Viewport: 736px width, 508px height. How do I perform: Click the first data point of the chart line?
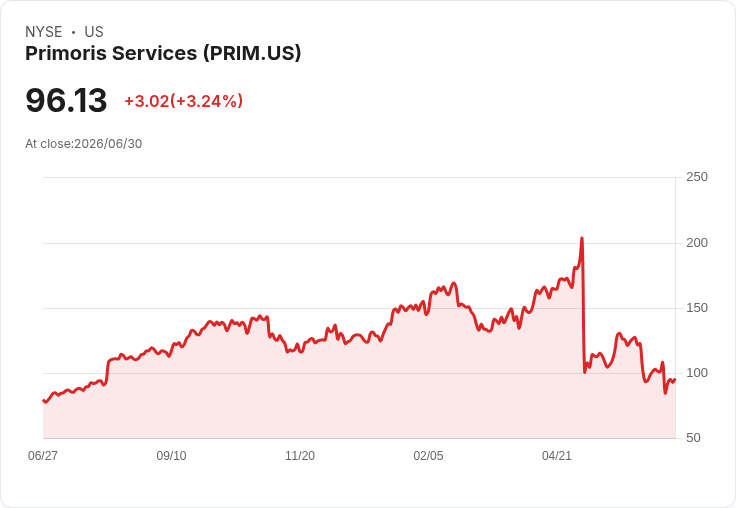tap(43, 400)
